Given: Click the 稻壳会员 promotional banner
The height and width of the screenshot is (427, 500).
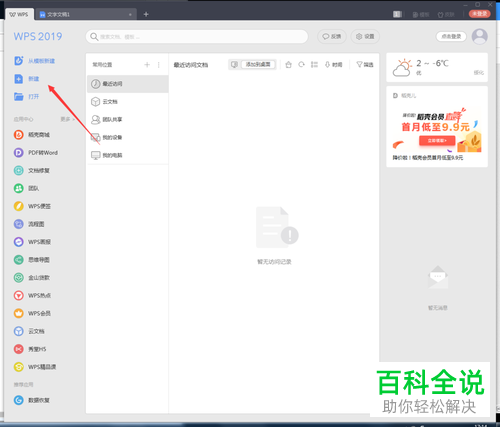Looking at the screenshot, I should point(437,130).
